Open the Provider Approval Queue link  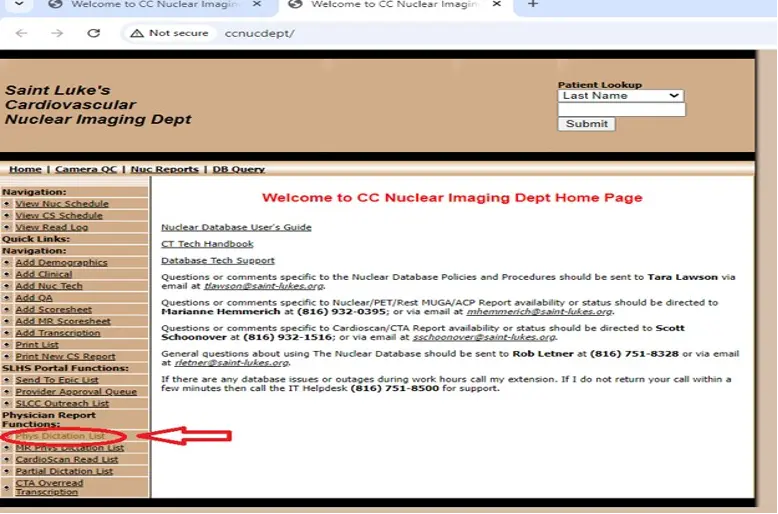click(x=76, y=392)
